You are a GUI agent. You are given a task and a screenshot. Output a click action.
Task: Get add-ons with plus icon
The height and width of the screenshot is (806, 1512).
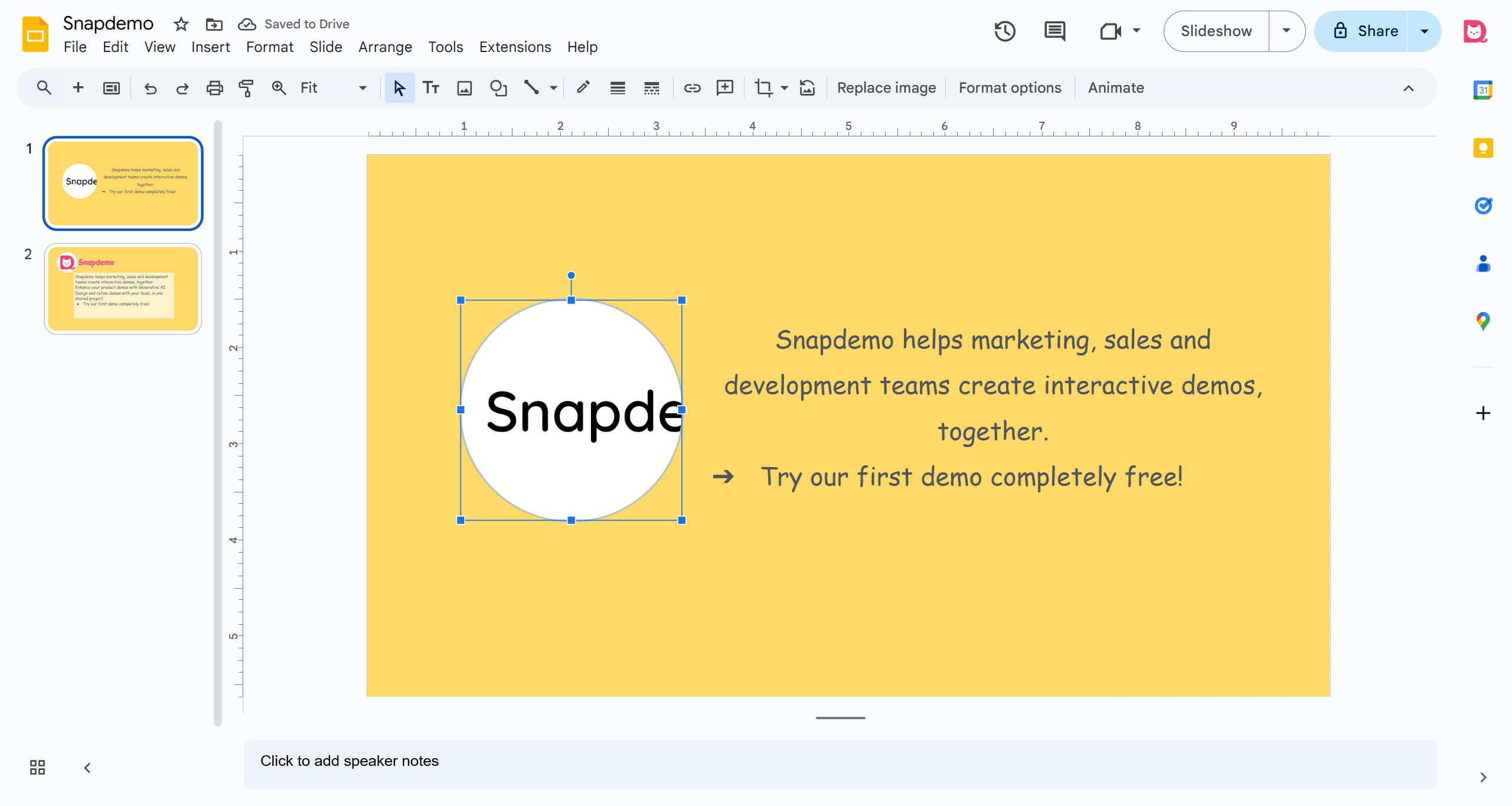coord(1482,413)
